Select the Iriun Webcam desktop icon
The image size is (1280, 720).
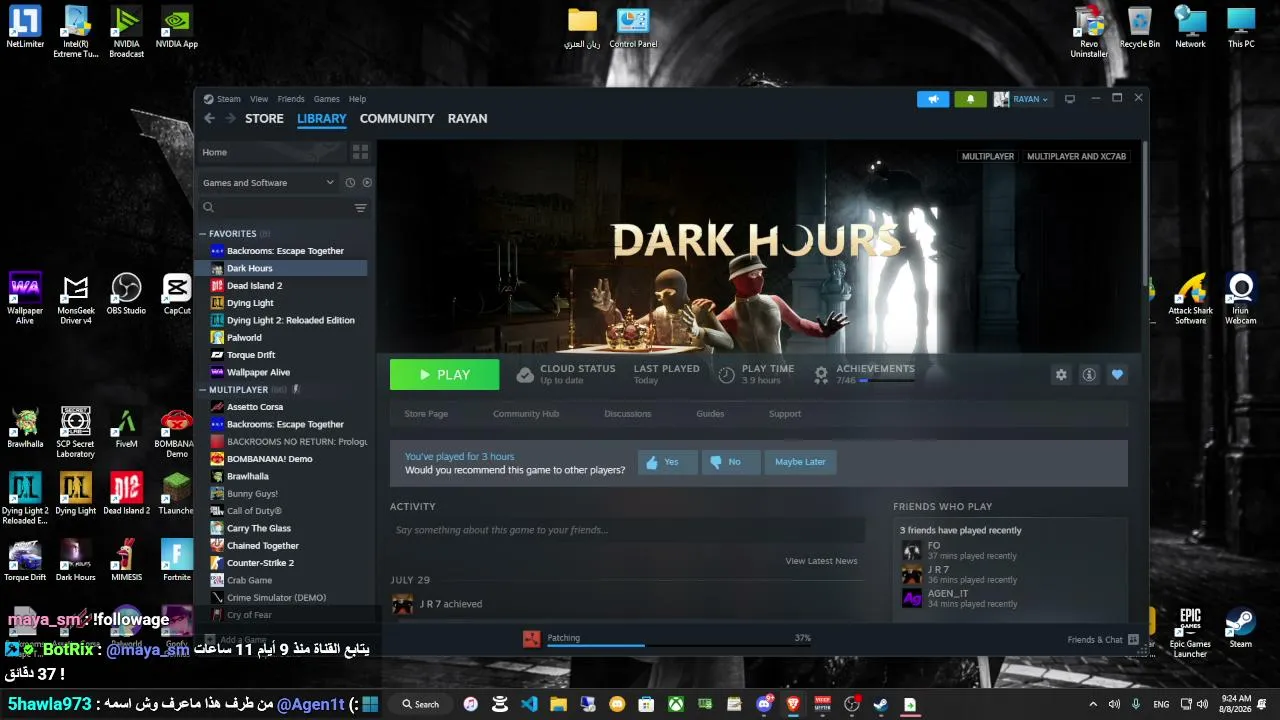(x=1241, y=299)
